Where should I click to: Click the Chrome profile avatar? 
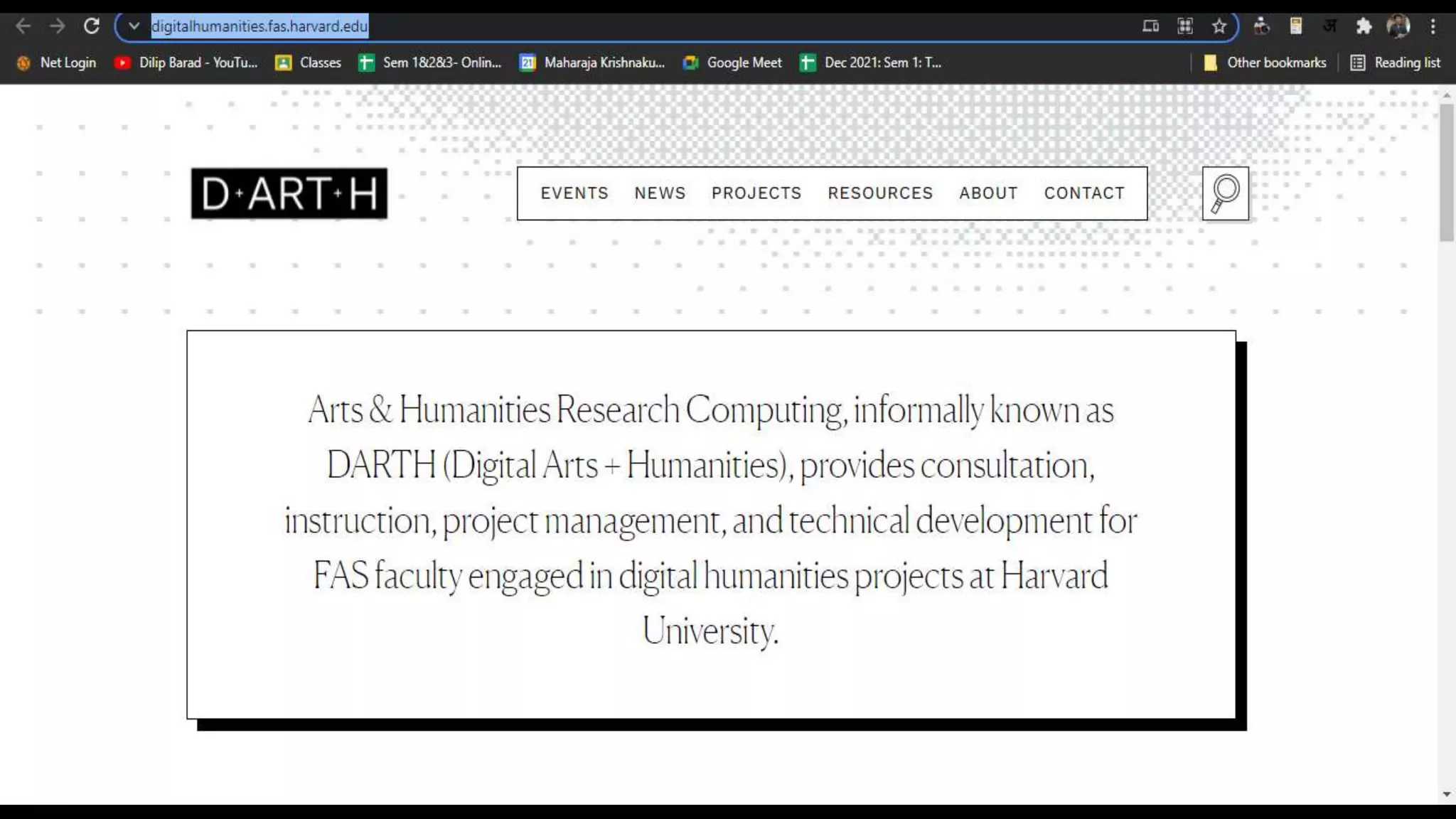point(1398,26)
